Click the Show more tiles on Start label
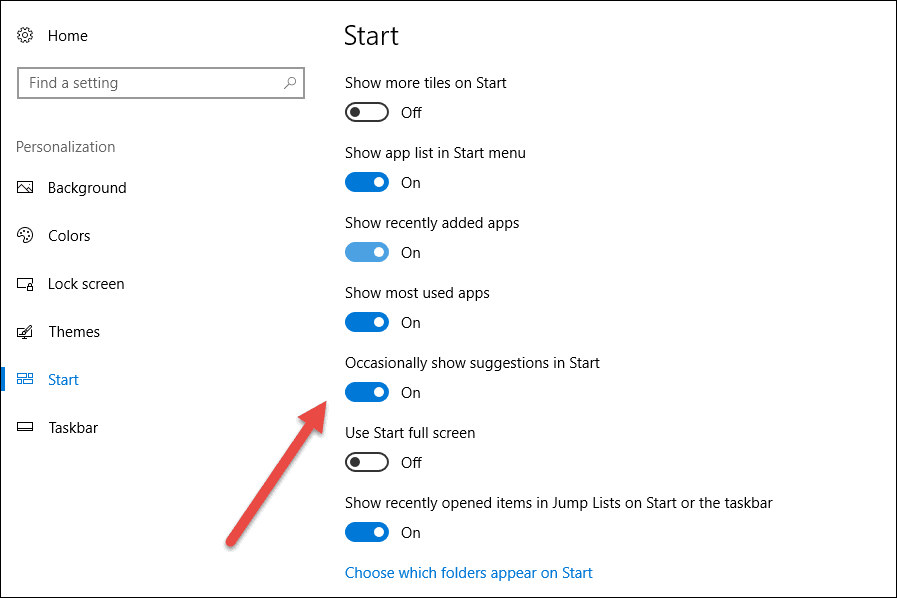 point(426,83)
